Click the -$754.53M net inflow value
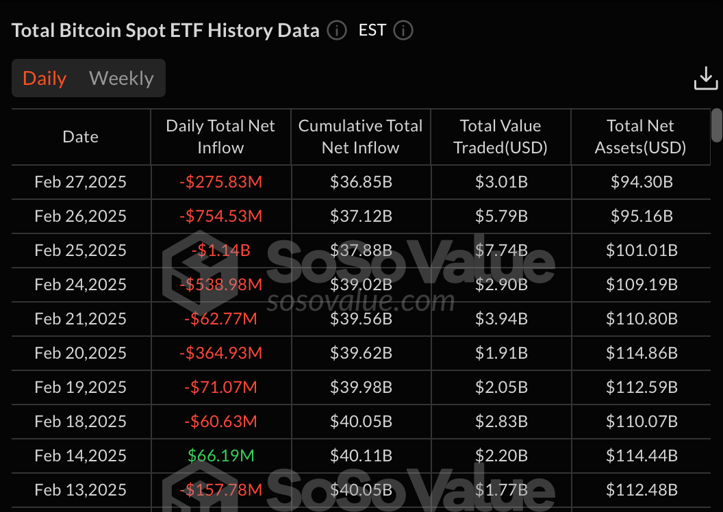 [x=220, y=216]
